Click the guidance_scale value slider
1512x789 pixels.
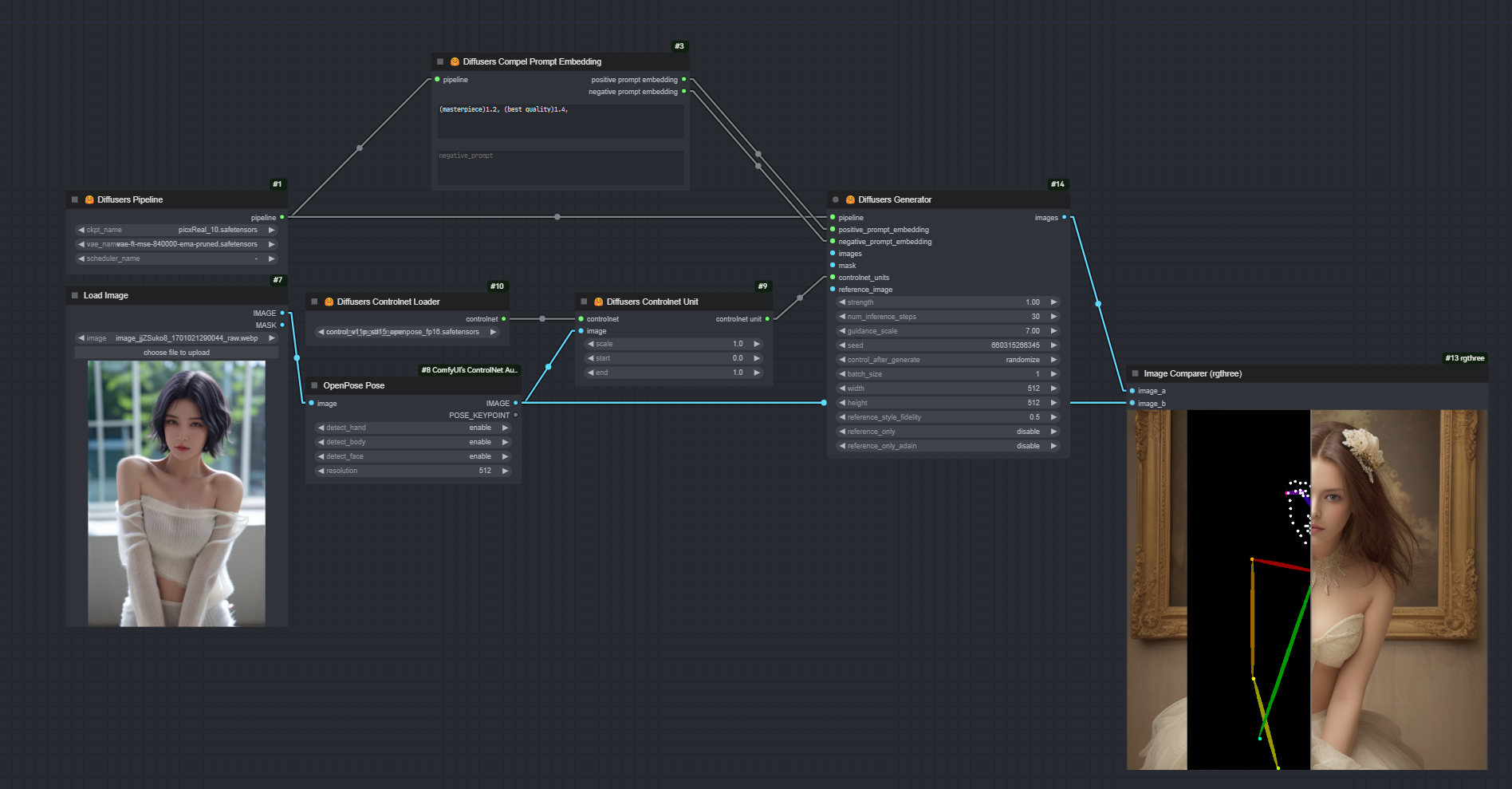pos(947,332)
